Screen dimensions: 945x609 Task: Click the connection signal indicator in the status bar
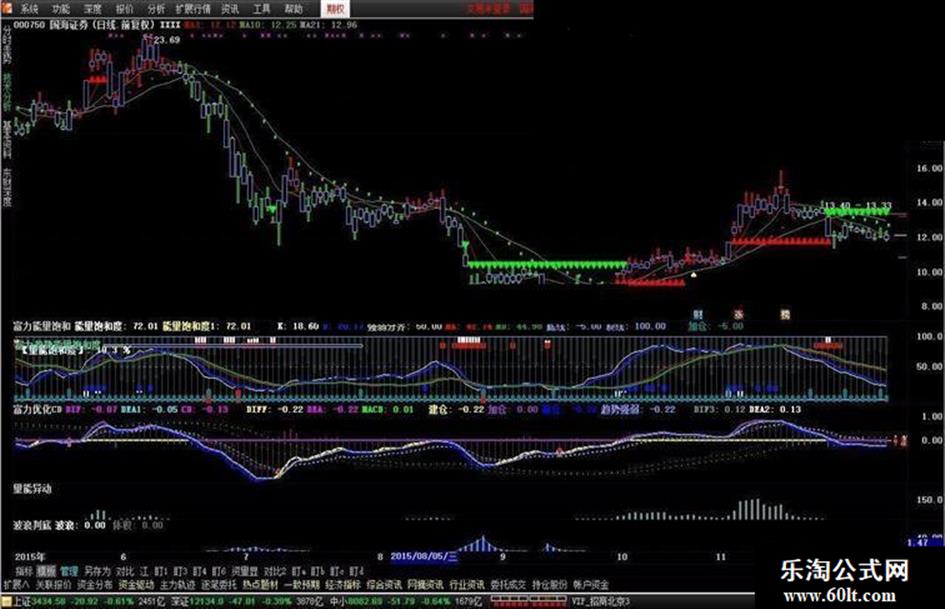(x=528, y=601)
